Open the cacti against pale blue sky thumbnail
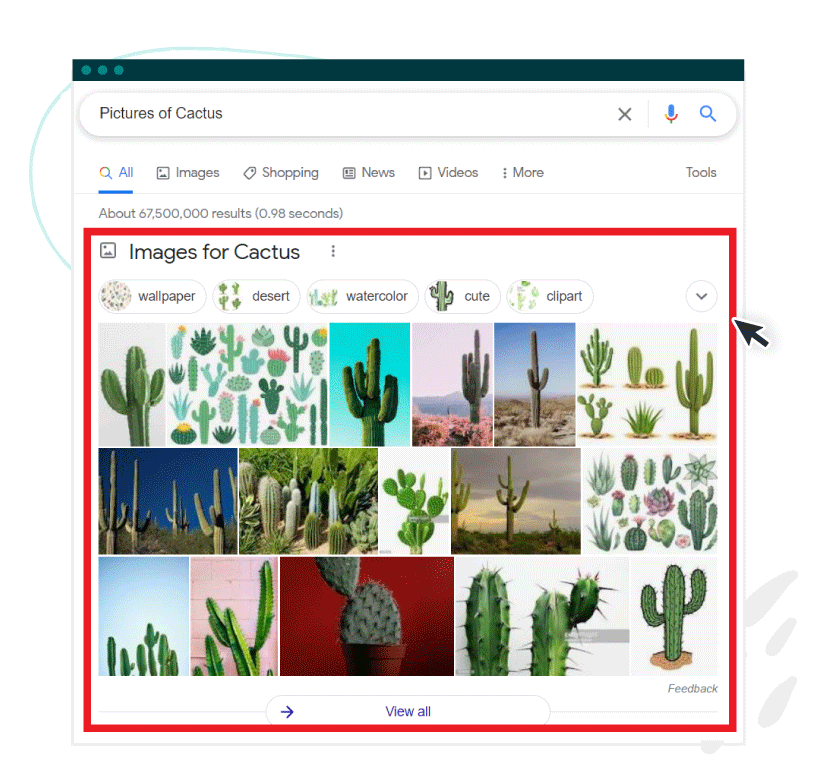820x770 pixels. (x=144, y=616)
